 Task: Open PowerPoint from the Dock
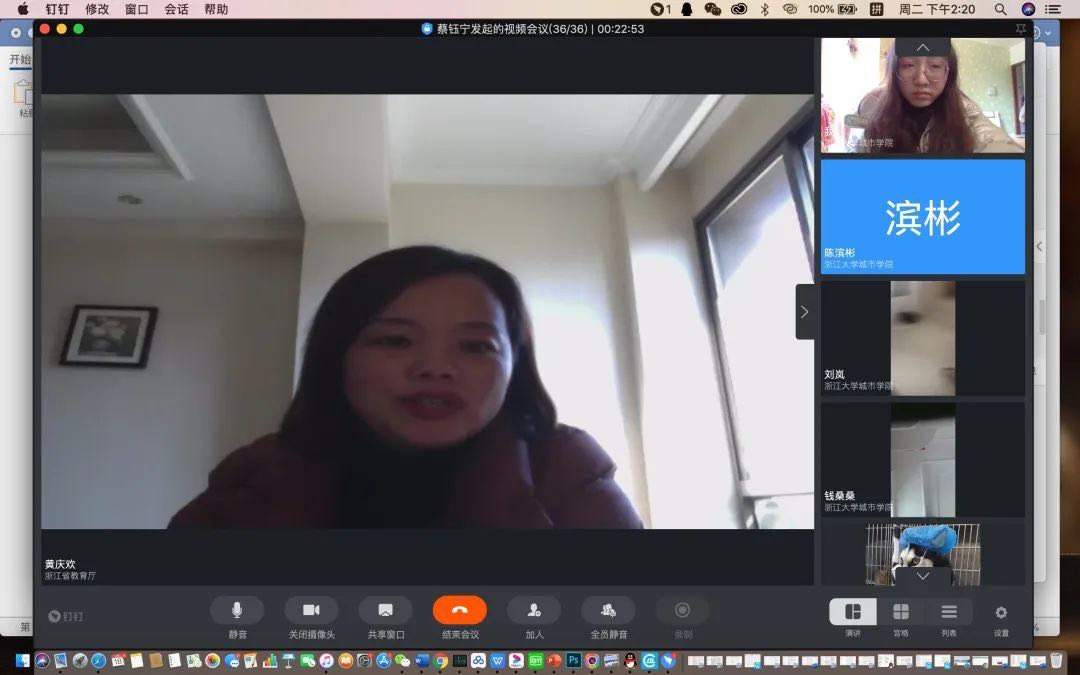coord(554,661)
